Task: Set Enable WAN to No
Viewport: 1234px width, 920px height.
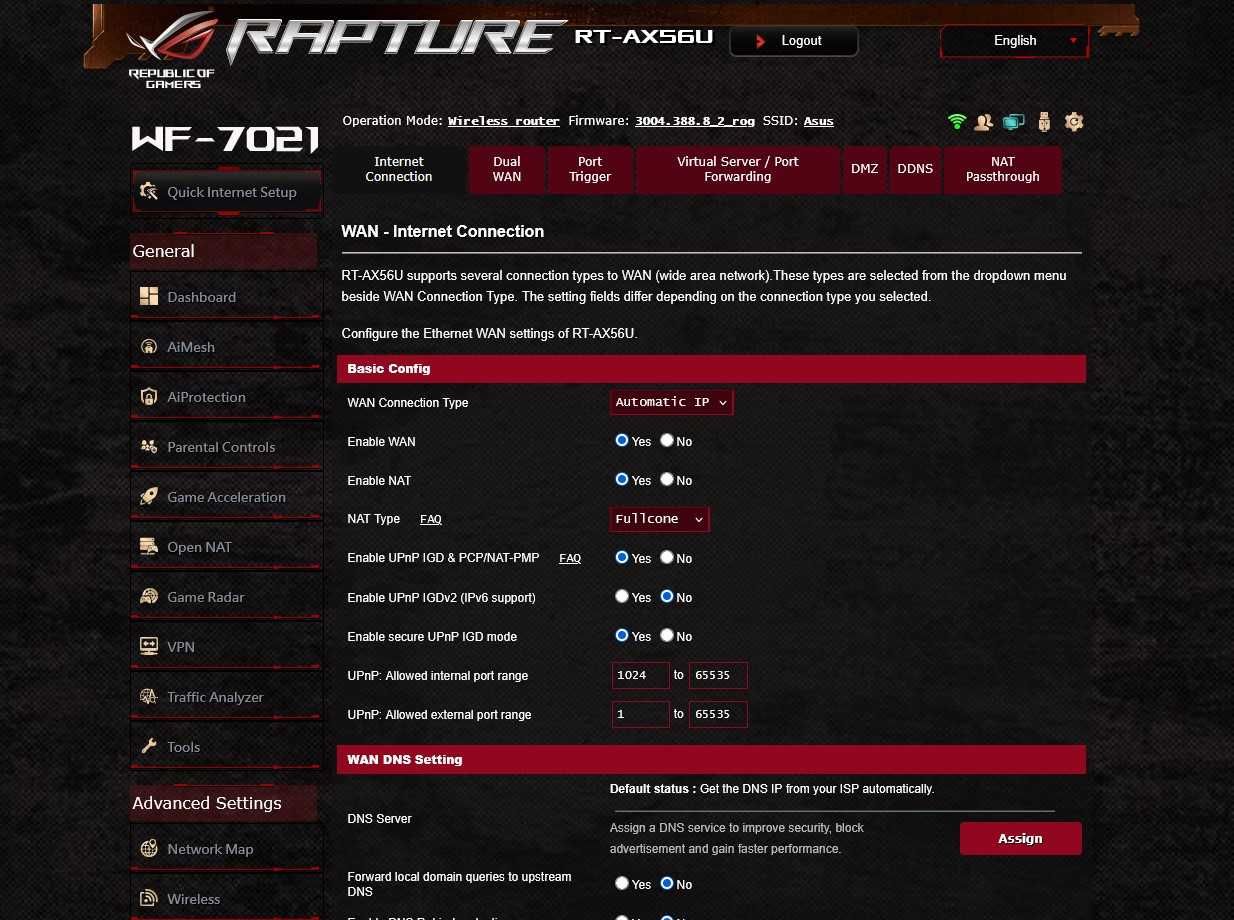Action: pos(667,440)
